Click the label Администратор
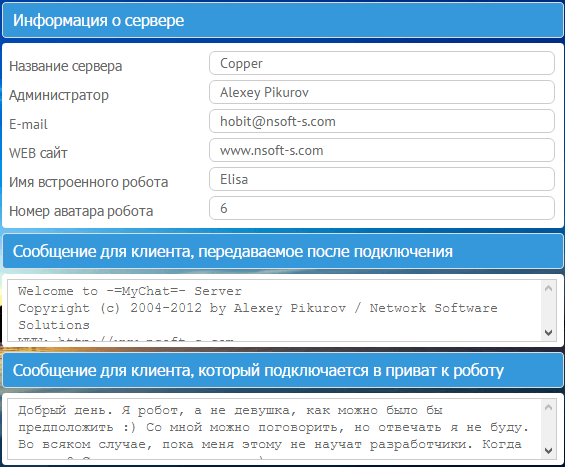Screen dimensions: 565x467 [x=59, y=95]
